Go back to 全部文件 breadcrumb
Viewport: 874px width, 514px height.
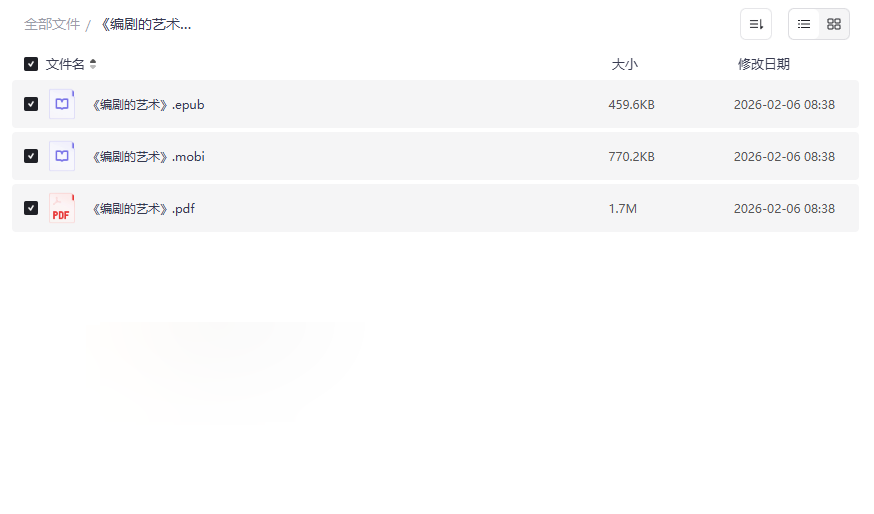click(x=52, y=24)
